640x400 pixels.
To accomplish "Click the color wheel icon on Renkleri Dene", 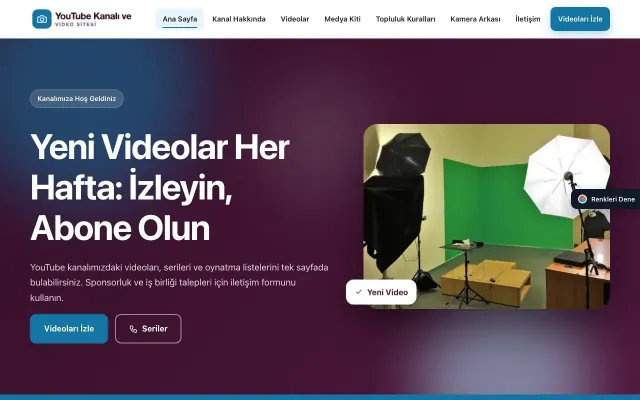I will (582, 199).
